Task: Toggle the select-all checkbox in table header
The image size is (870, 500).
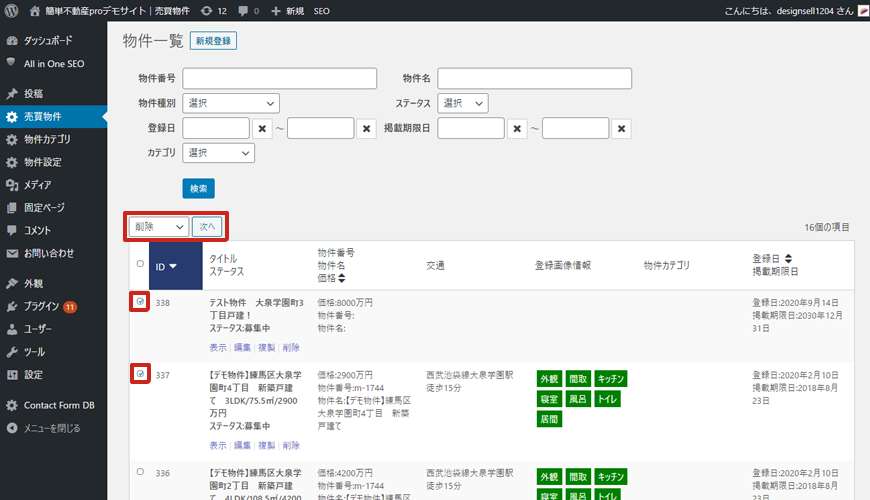Action: (x=140, y=264)
